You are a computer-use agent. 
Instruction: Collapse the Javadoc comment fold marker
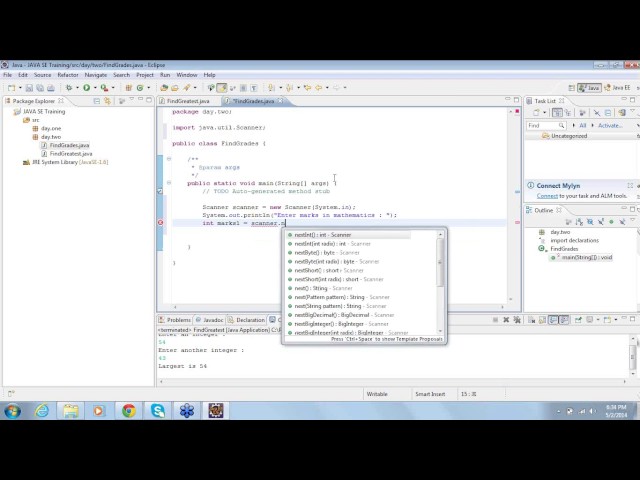click(169, 159)
